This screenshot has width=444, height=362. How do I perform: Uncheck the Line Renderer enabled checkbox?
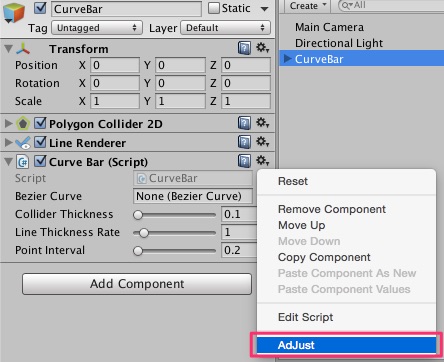click(x=40, y=142)
